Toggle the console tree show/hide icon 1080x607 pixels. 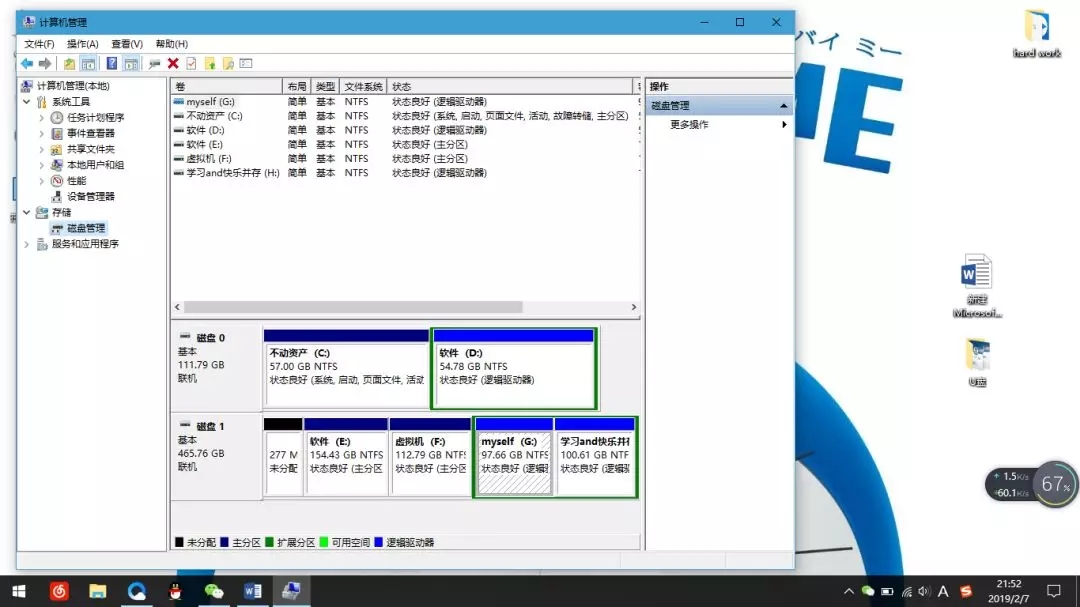(88, 63)
